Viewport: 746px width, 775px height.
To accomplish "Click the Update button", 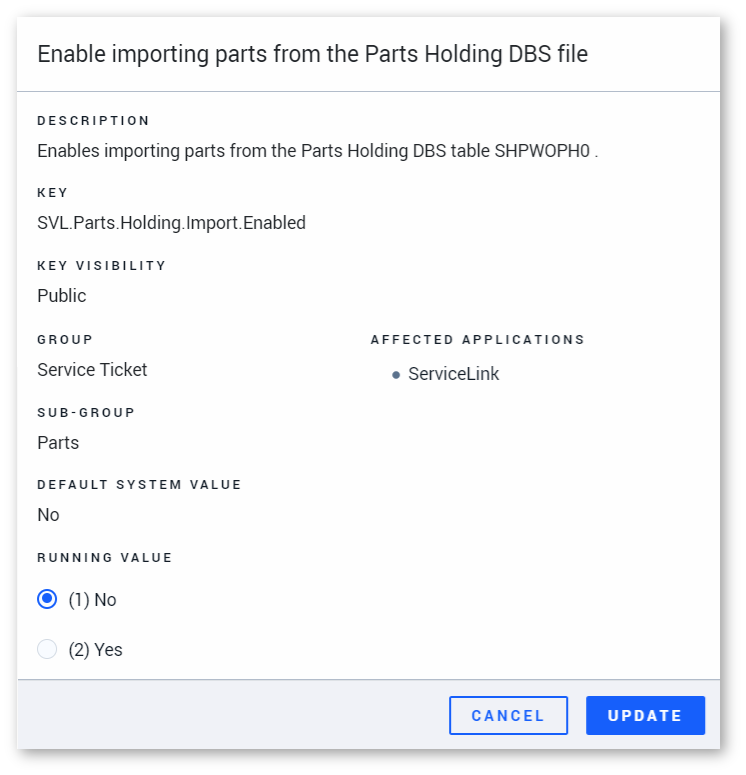I will tap(645, 715).
